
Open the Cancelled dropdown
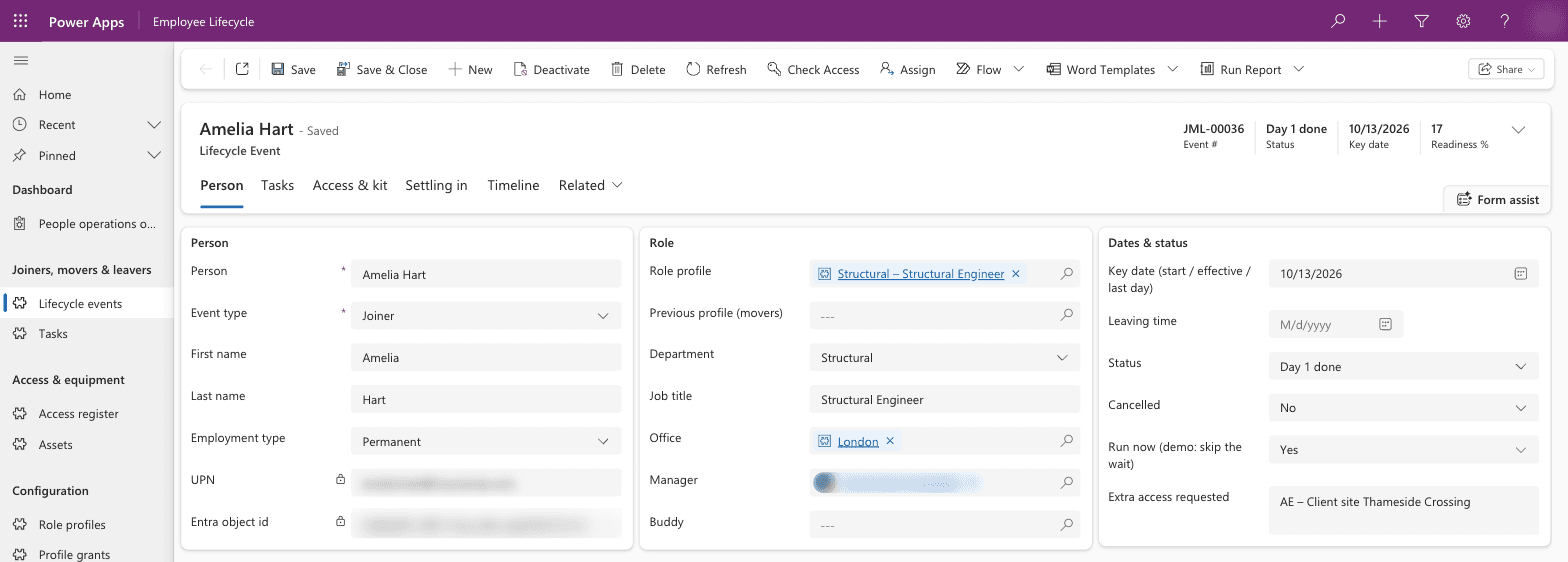point(1403,408)
